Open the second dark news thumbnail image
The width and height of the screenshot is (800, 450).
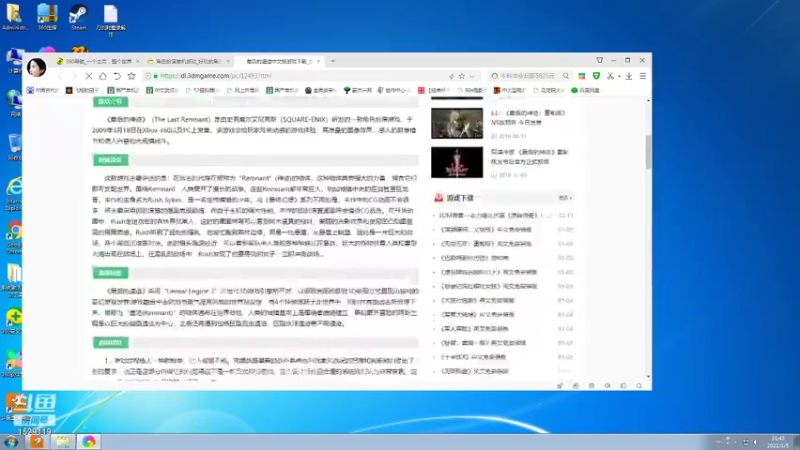coord(457,162)
